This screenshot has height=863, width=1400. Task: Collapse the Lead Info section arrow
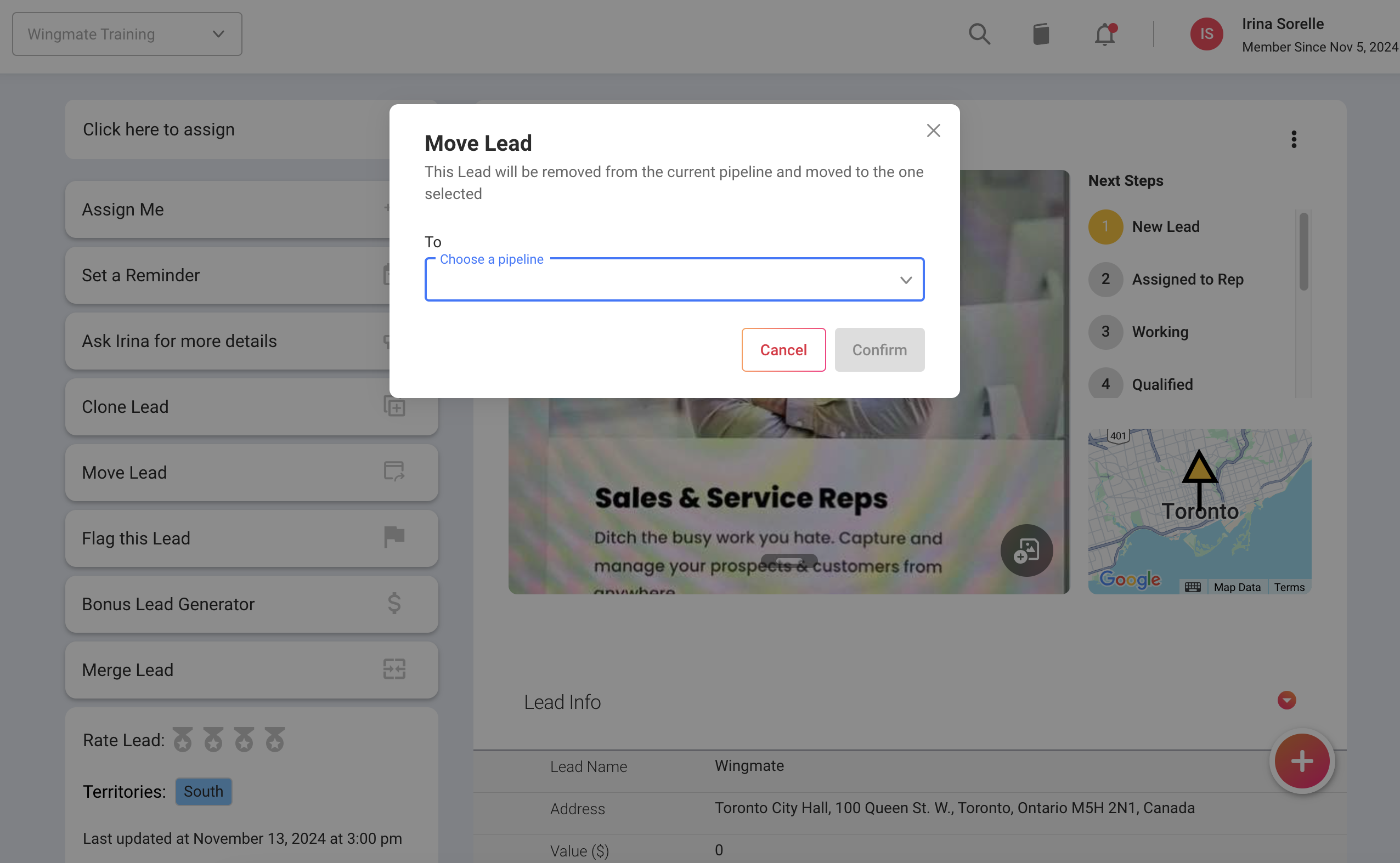pos(1286,700)
